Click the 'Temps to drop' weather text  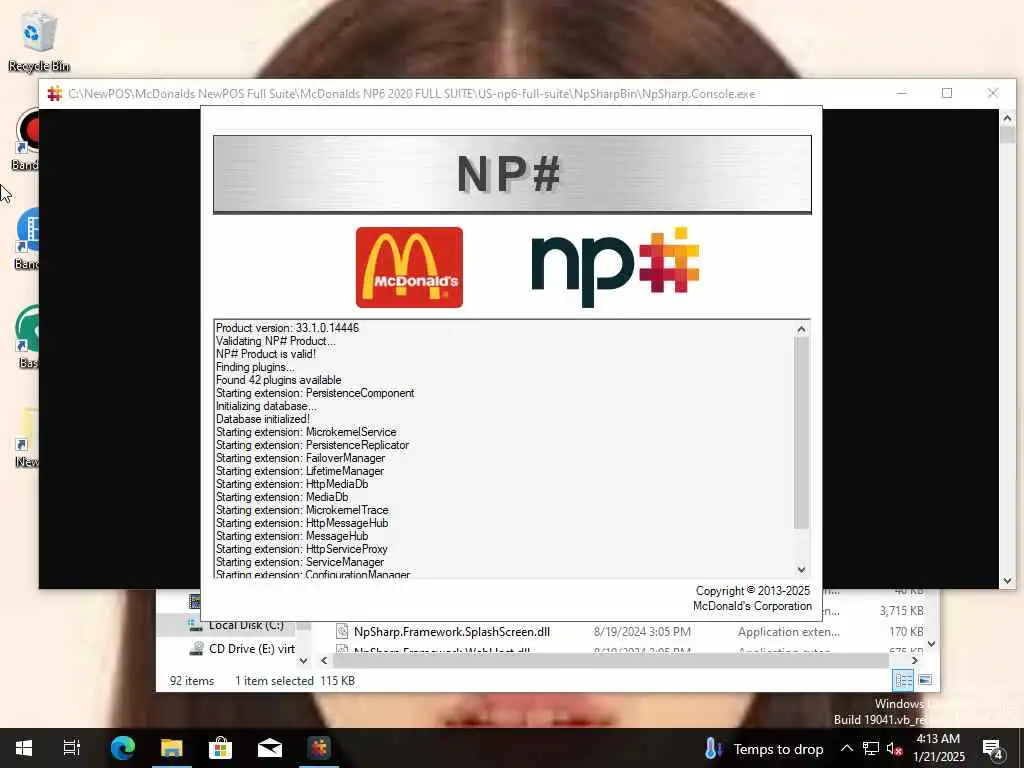778,749
